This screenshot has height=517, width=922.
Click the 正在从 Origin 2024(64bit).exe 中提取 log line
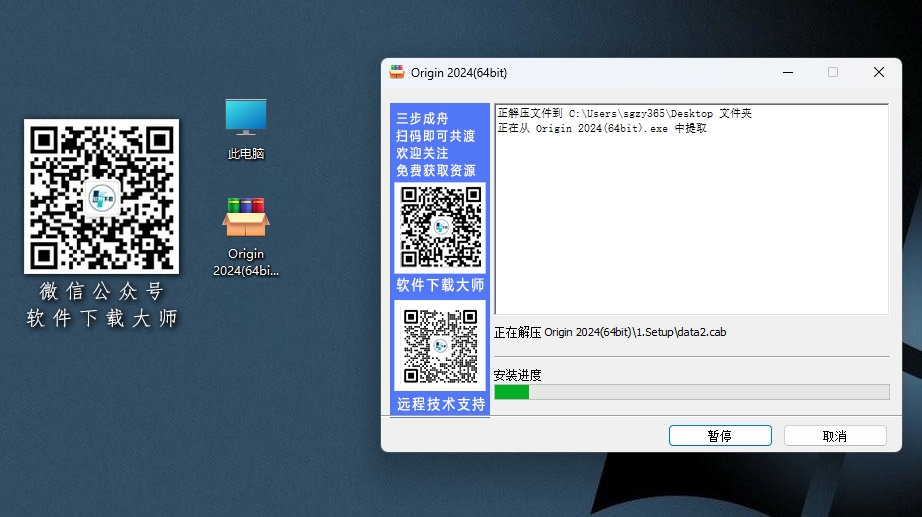(x=601, y=128)
